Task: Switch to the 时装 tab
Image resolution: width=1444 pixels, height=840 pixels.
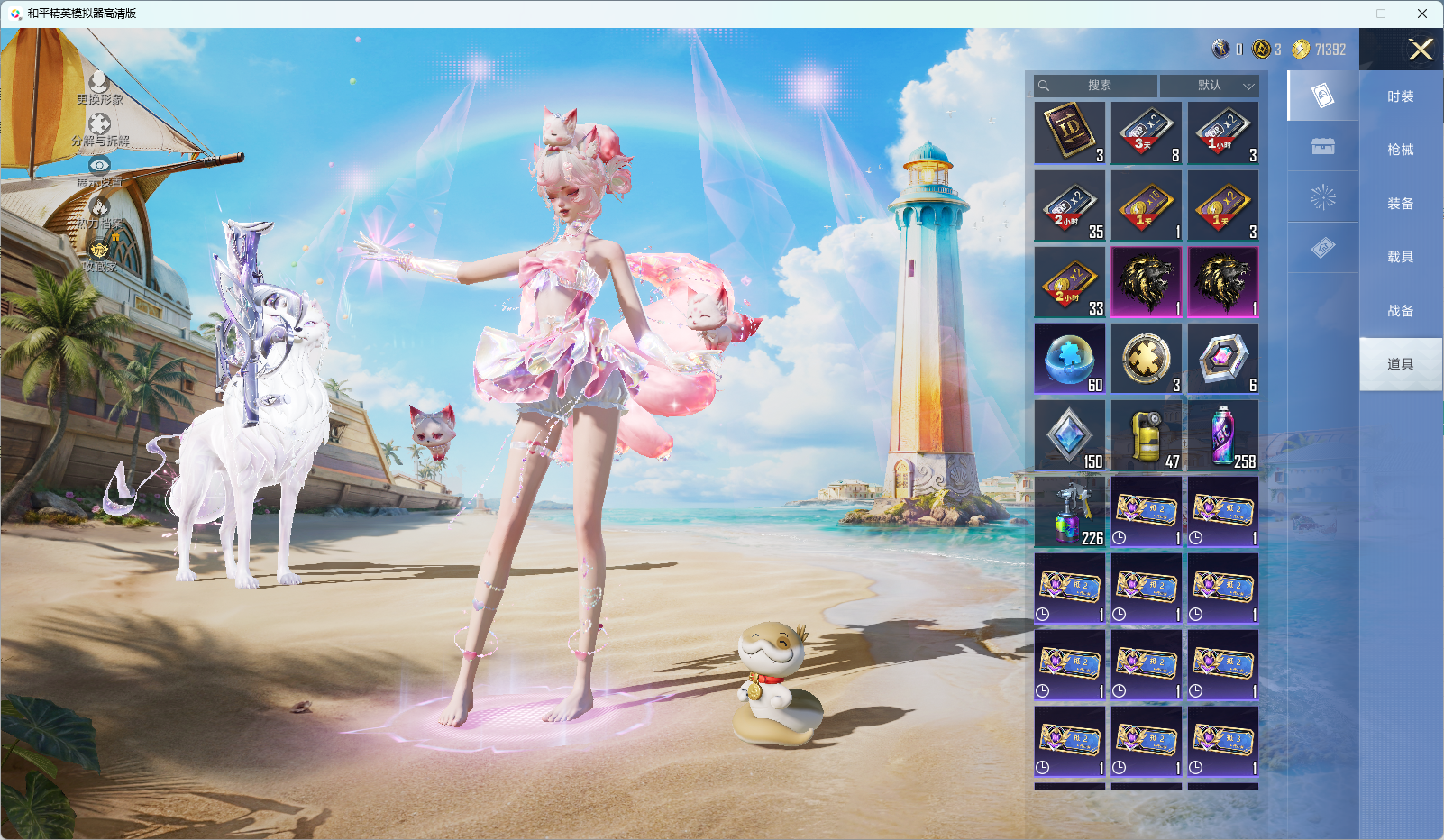Action: point(1401,96)
